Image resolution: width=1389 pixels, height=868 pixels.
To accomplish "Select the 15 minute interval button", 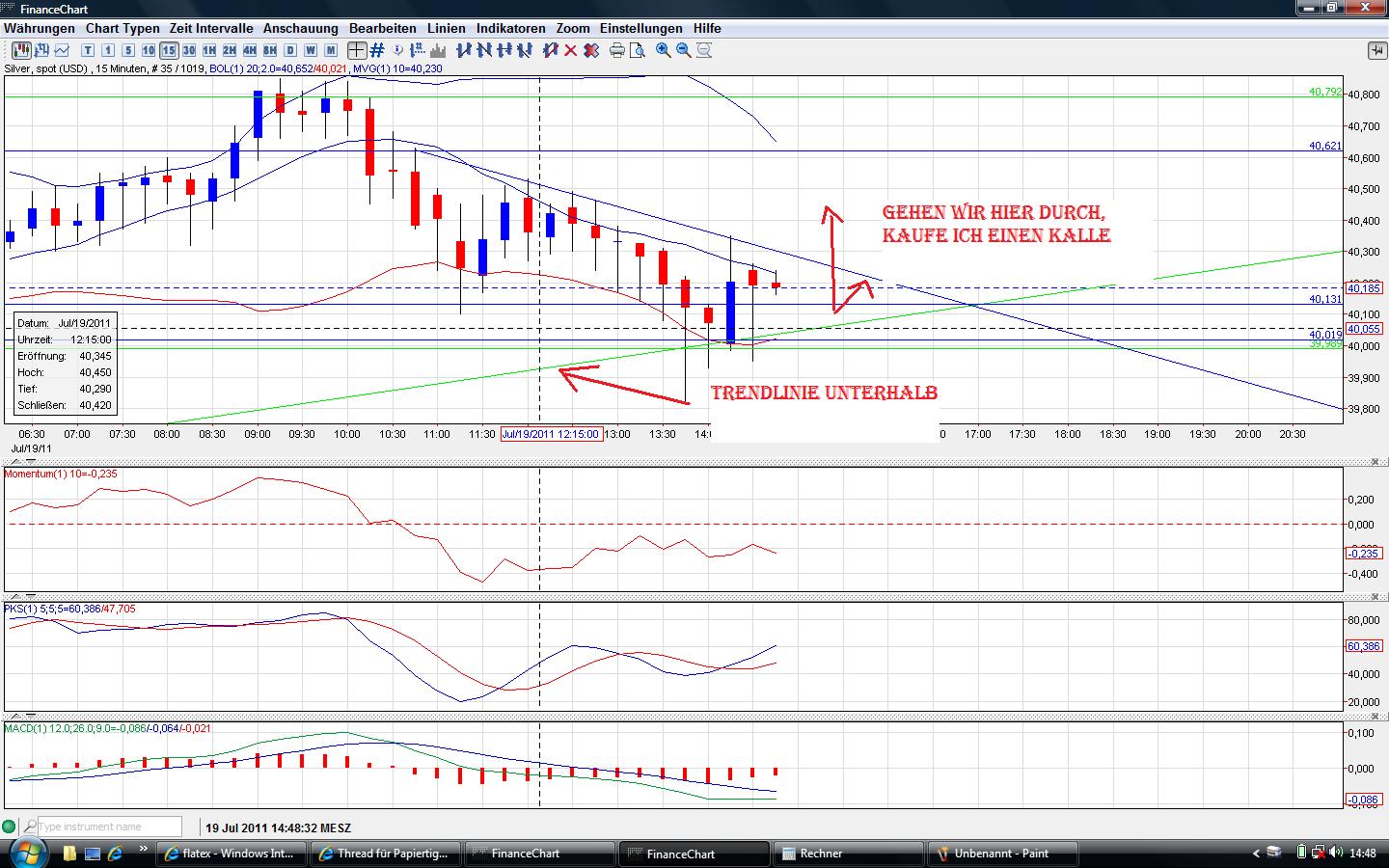I will coord(169,50).
